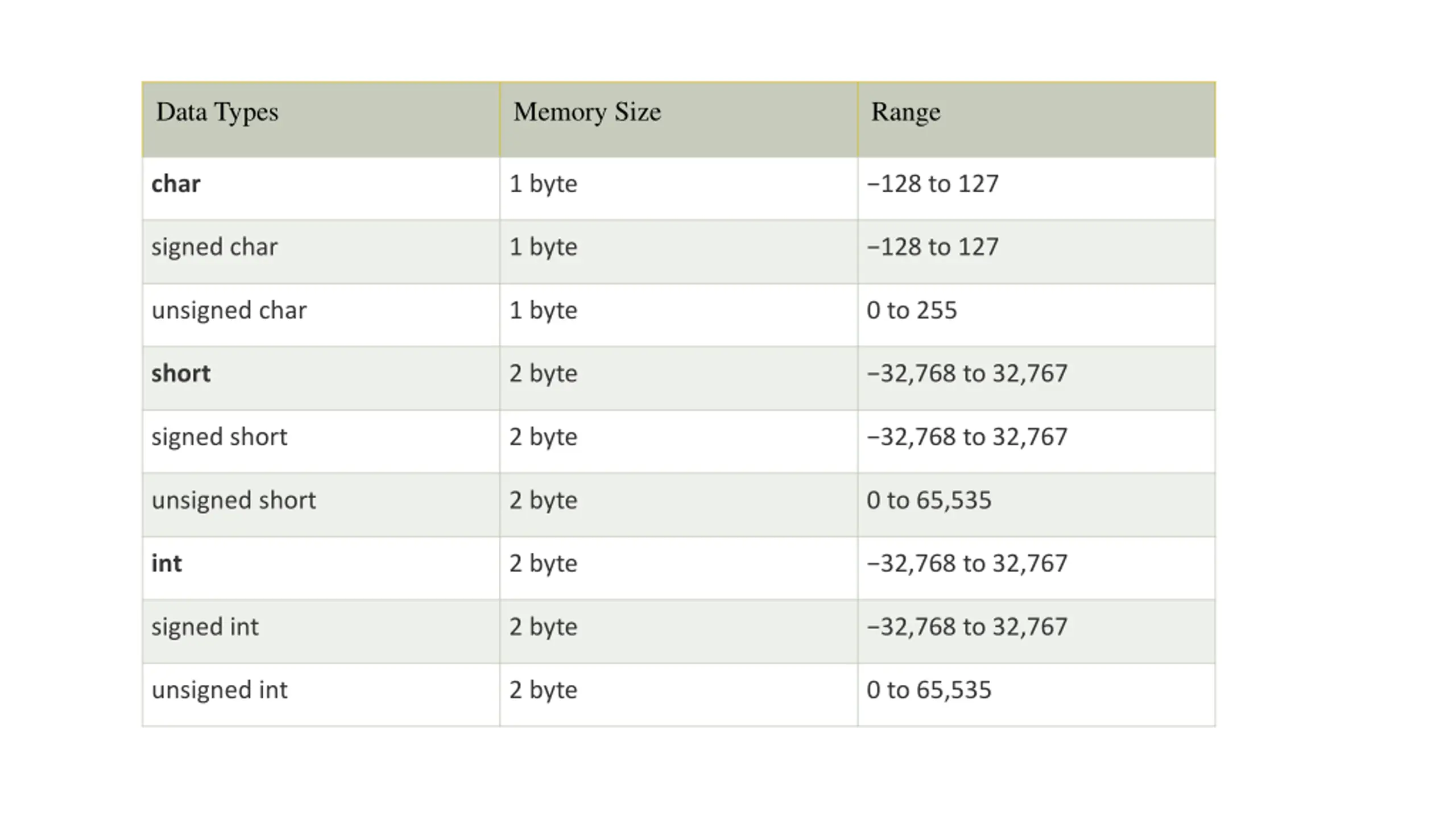The height and width of the screenshot is (819, 1456).
Task: Select the unsigned char cell
Action: pos(321,315)
